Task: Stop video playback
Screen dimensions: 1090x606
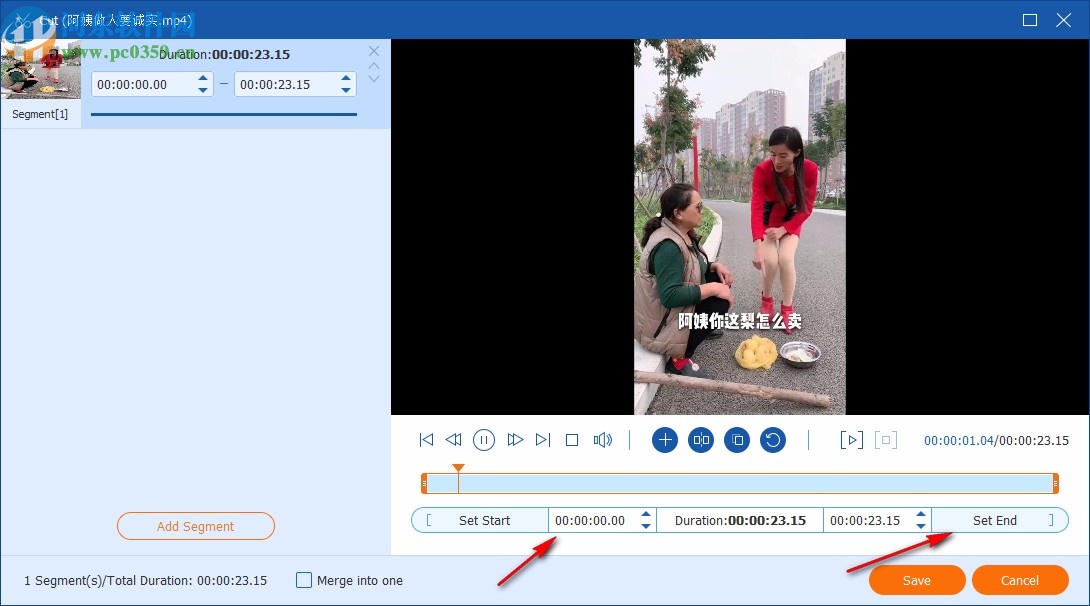Action: tap(571, 440)
